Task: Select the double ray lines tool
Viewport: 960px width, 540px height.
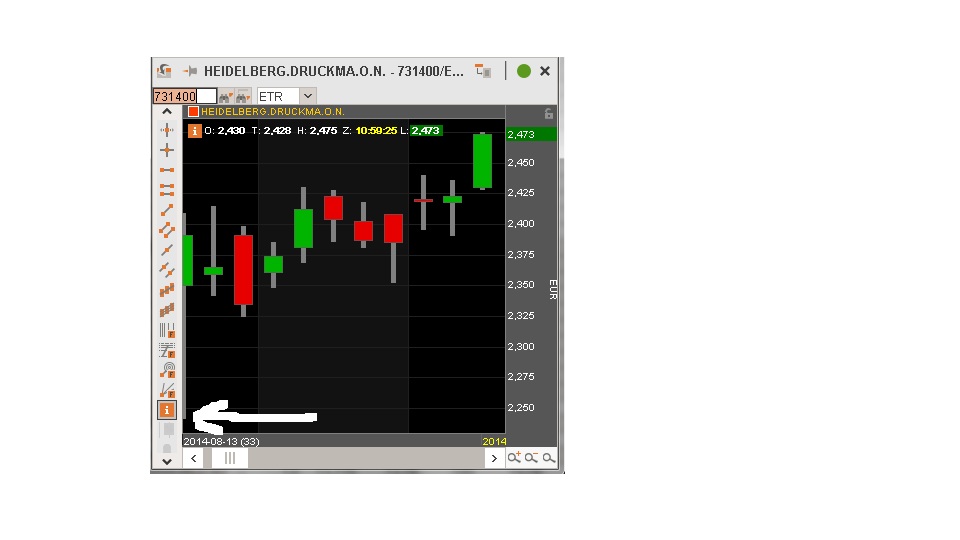Action: [x=167, y=269]
